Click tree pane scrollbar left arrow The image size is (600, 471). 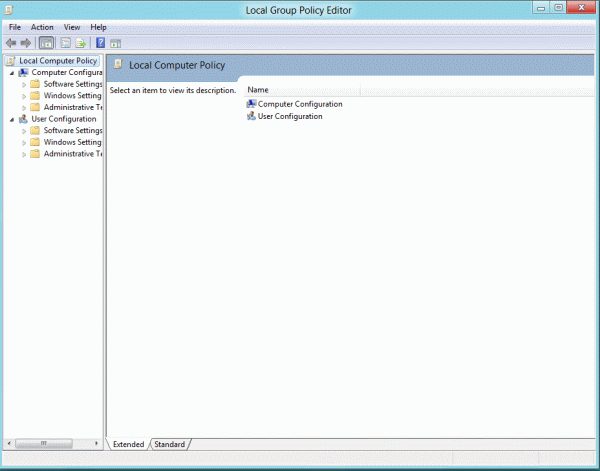click(9, 444)
